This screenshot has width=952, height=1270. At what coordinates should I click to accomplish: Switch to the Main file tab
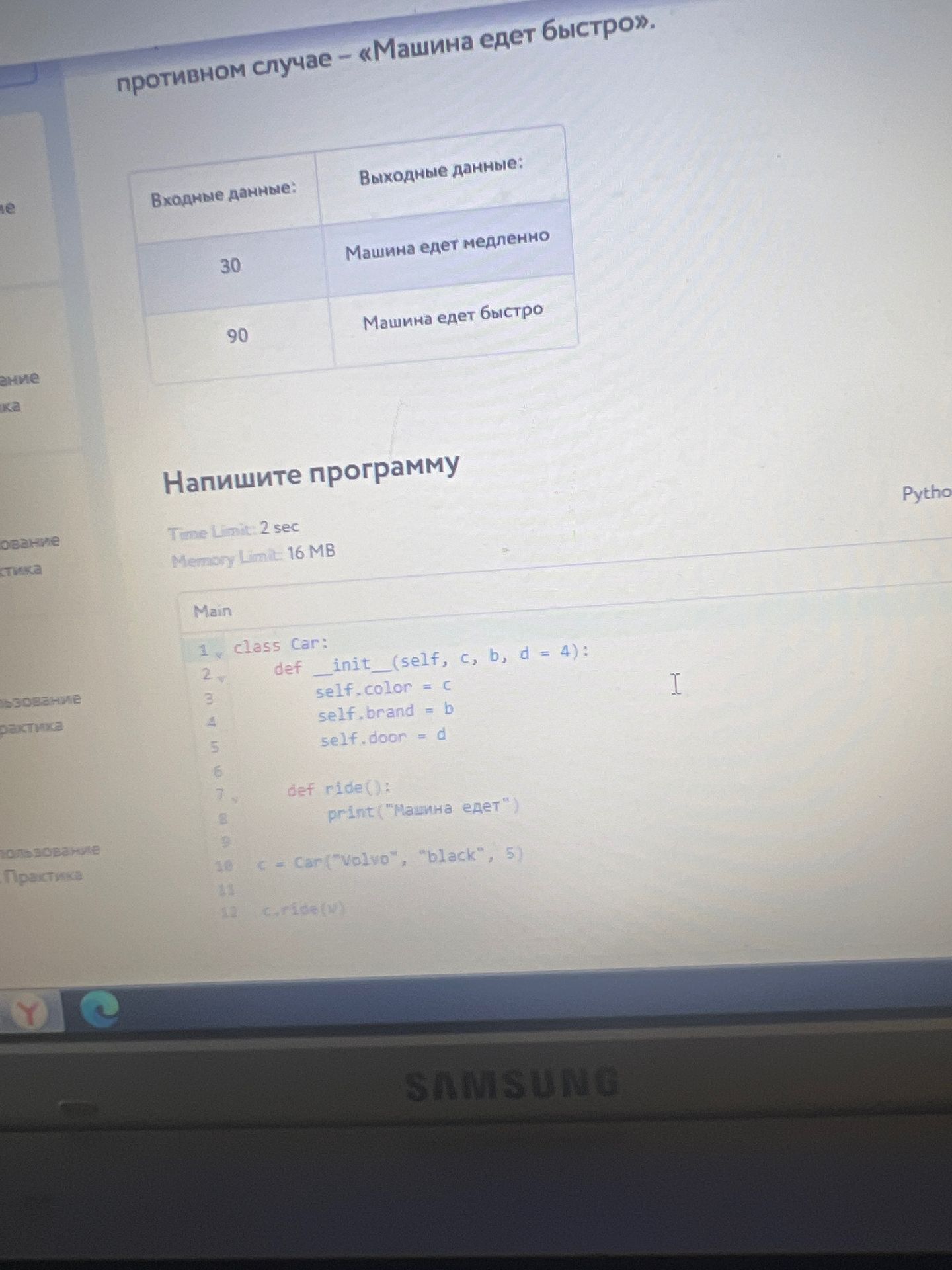pos(212,611)
